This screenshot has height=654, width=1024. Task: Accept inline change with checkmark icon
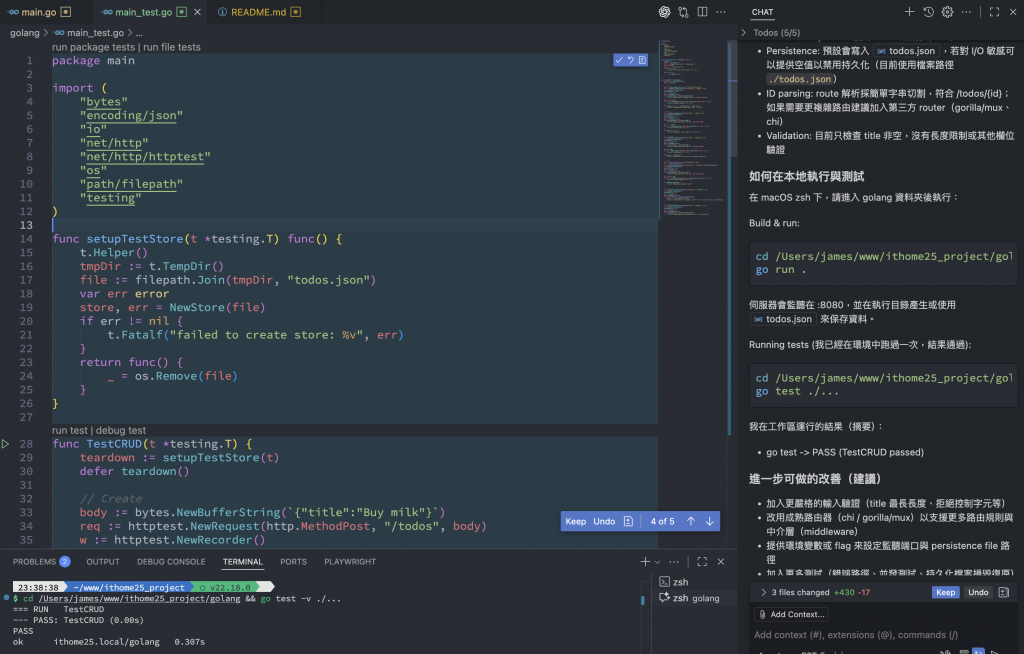point(618,60)
